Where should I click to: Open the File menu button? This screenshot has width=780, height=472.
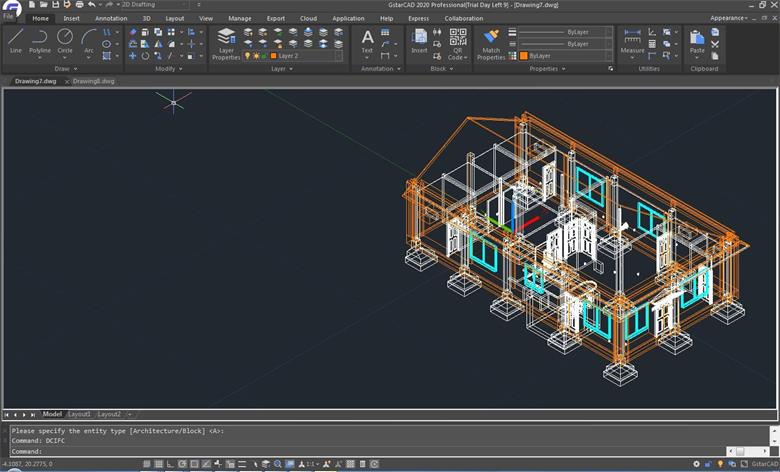coord(8,16)
